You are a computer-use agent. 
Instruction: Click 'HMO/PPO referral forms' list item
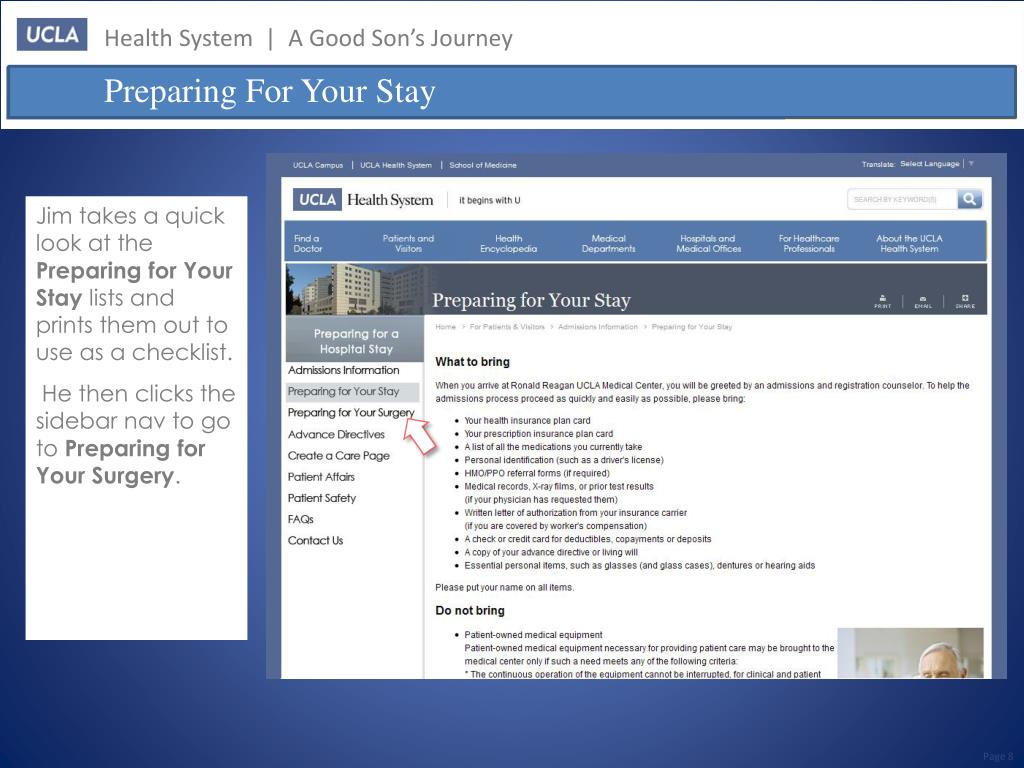[537, 473]
